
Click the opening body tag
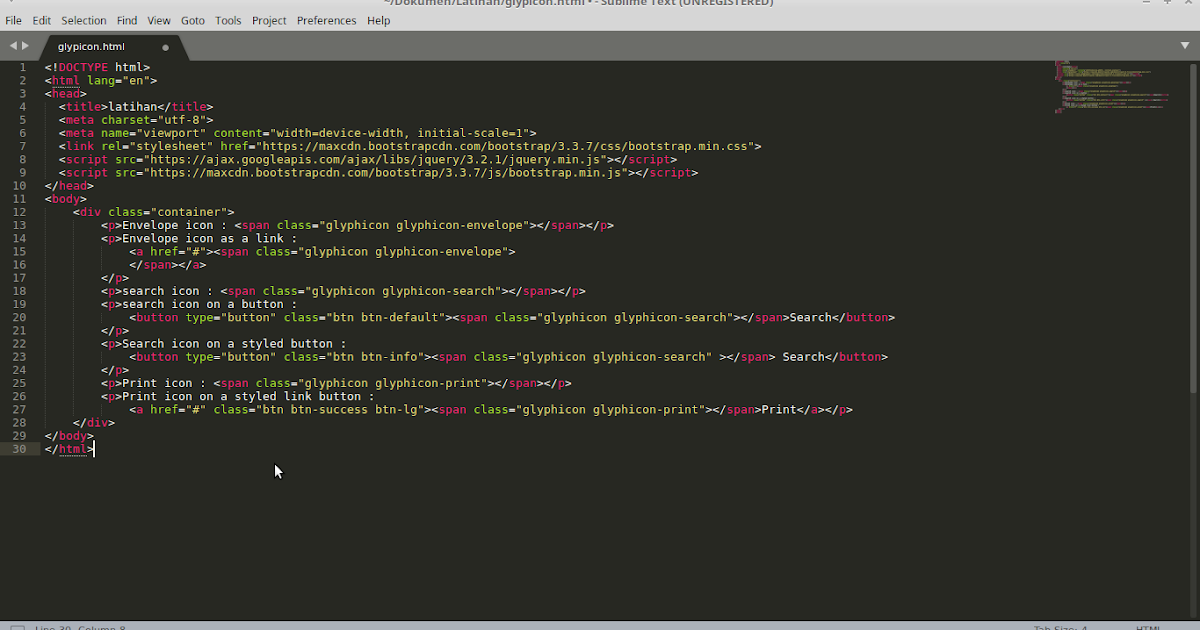click(x=65, y=199)
